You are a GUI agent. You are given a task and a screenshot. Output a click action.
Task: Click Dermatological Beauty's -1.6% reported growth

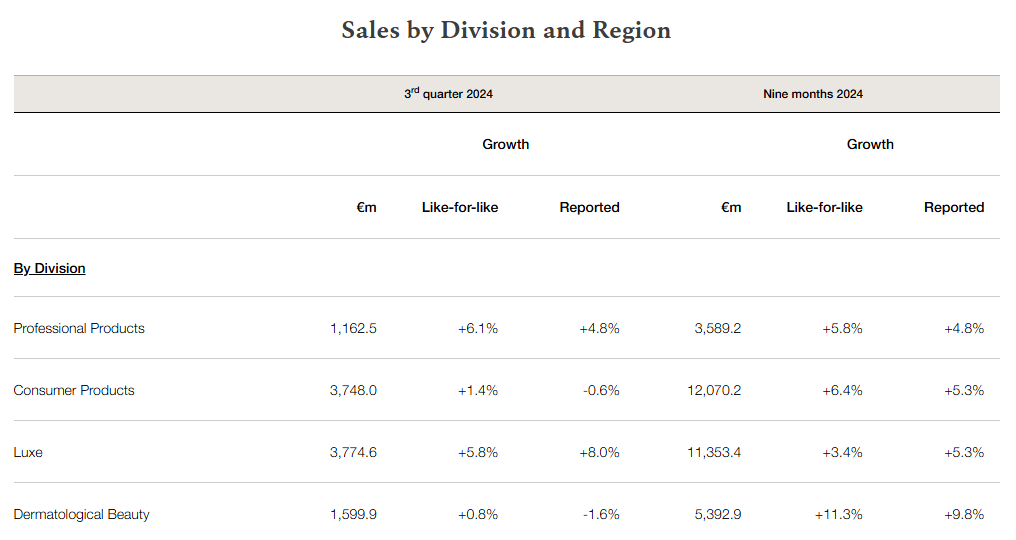click(x=600, y=514)
